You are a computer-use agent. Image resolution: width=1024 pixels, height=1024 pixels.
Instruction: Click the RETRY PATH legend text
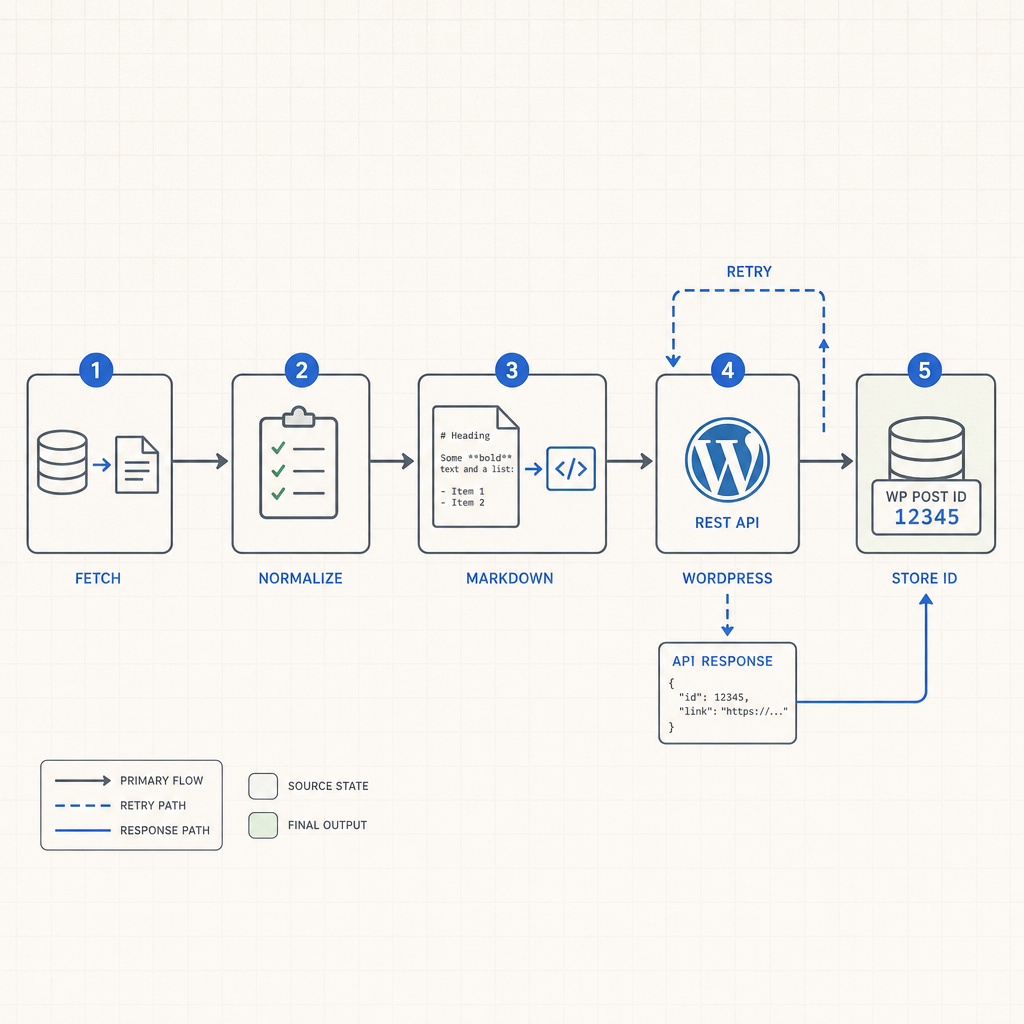(x=153, y=806)
